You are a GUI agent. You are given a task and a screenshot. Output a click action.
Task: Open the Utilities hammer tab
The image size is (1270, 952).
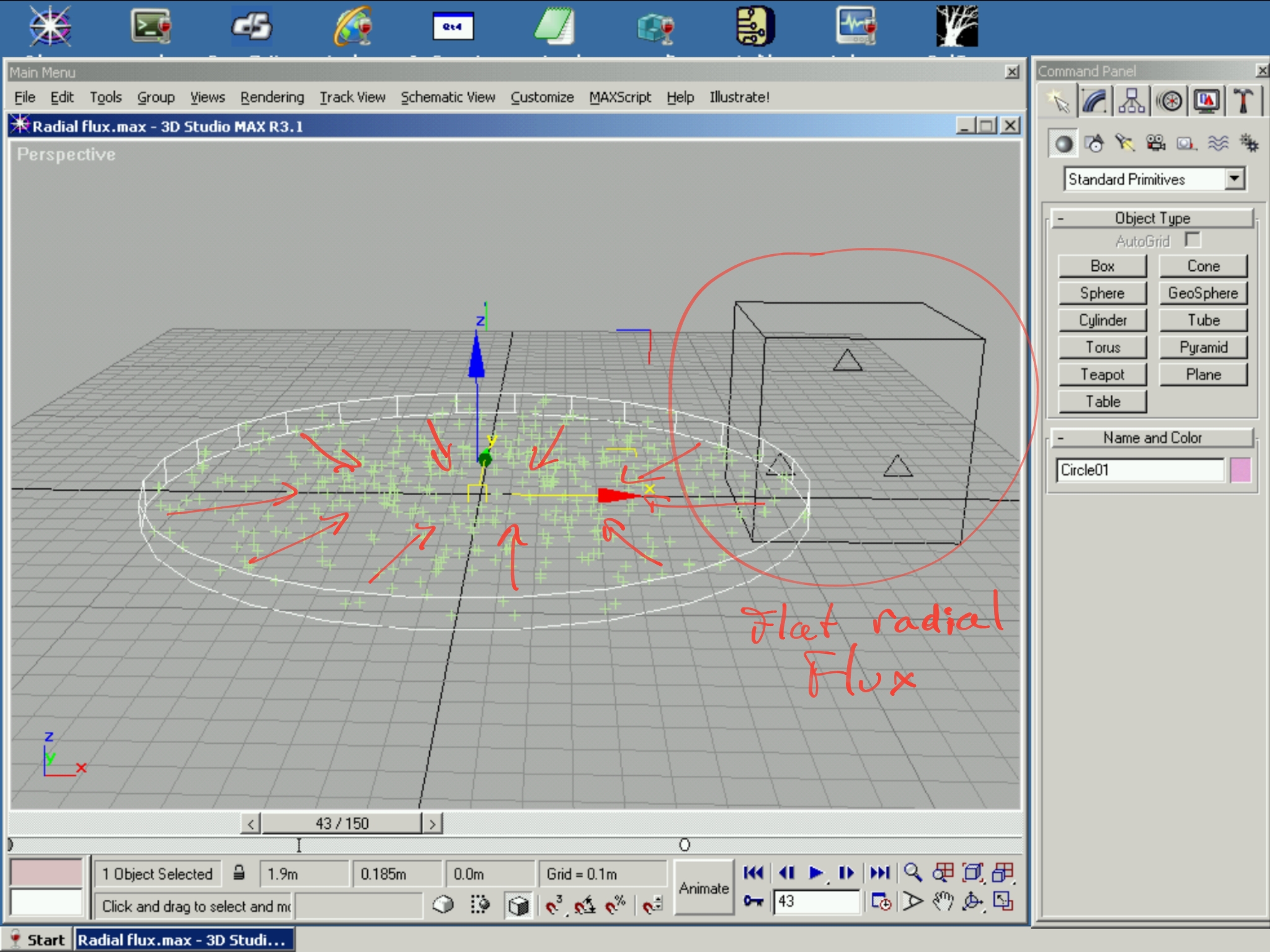[x=1243, y=102]
